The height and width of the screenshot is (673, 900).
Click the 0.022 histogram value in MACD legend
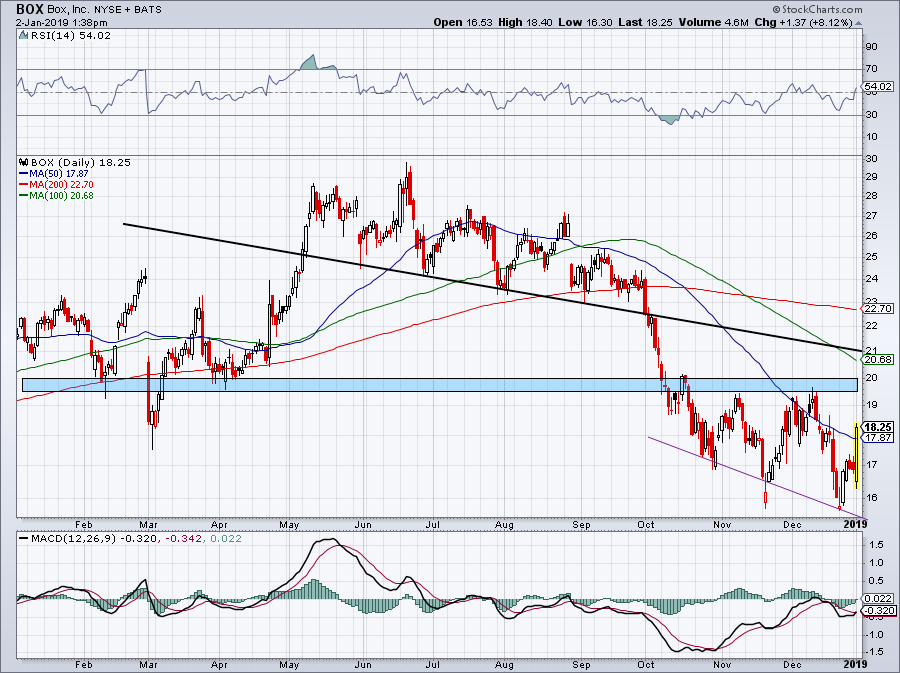226,539
